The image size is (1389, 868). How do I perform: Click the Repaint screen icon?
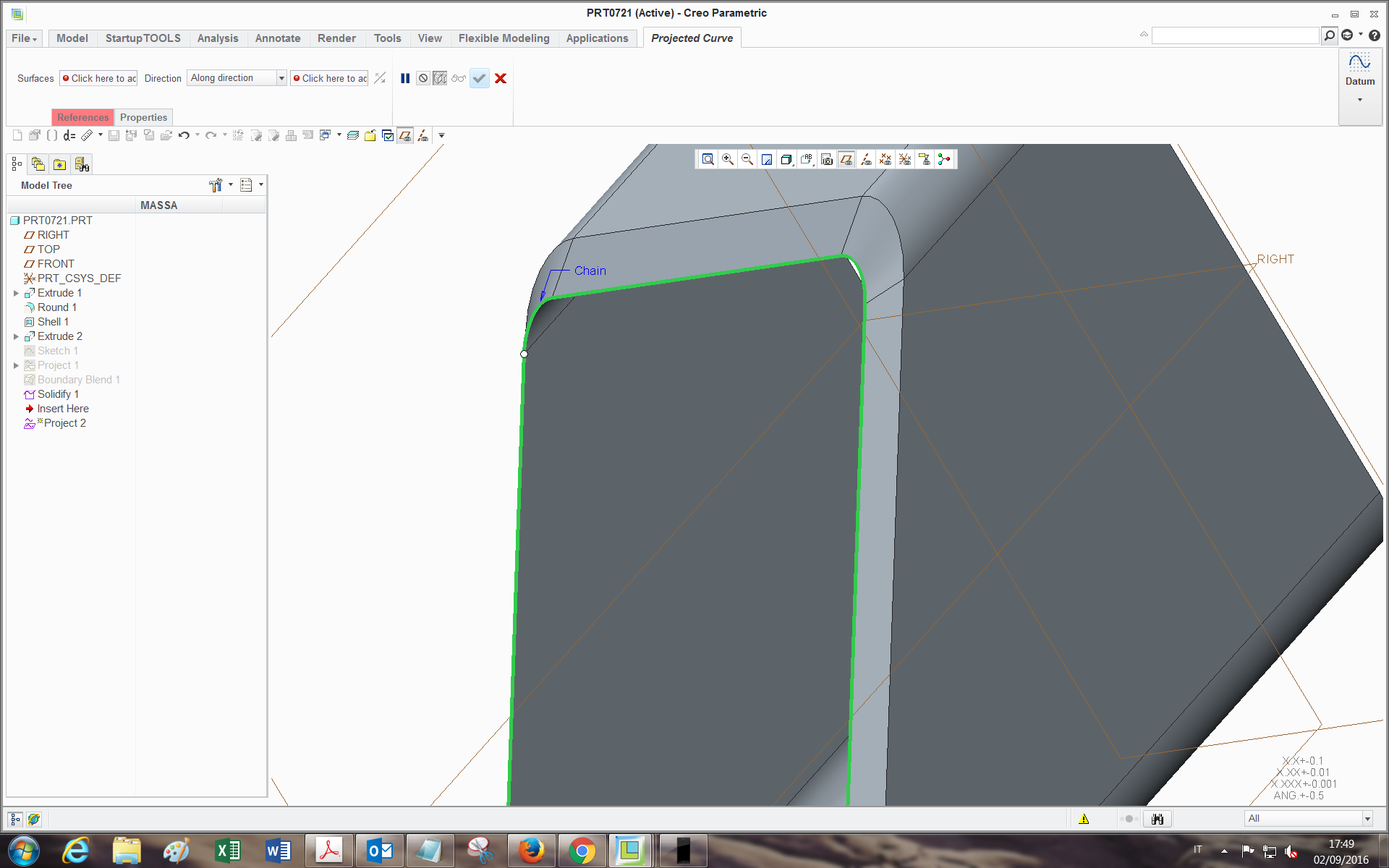tap(767, 159)
